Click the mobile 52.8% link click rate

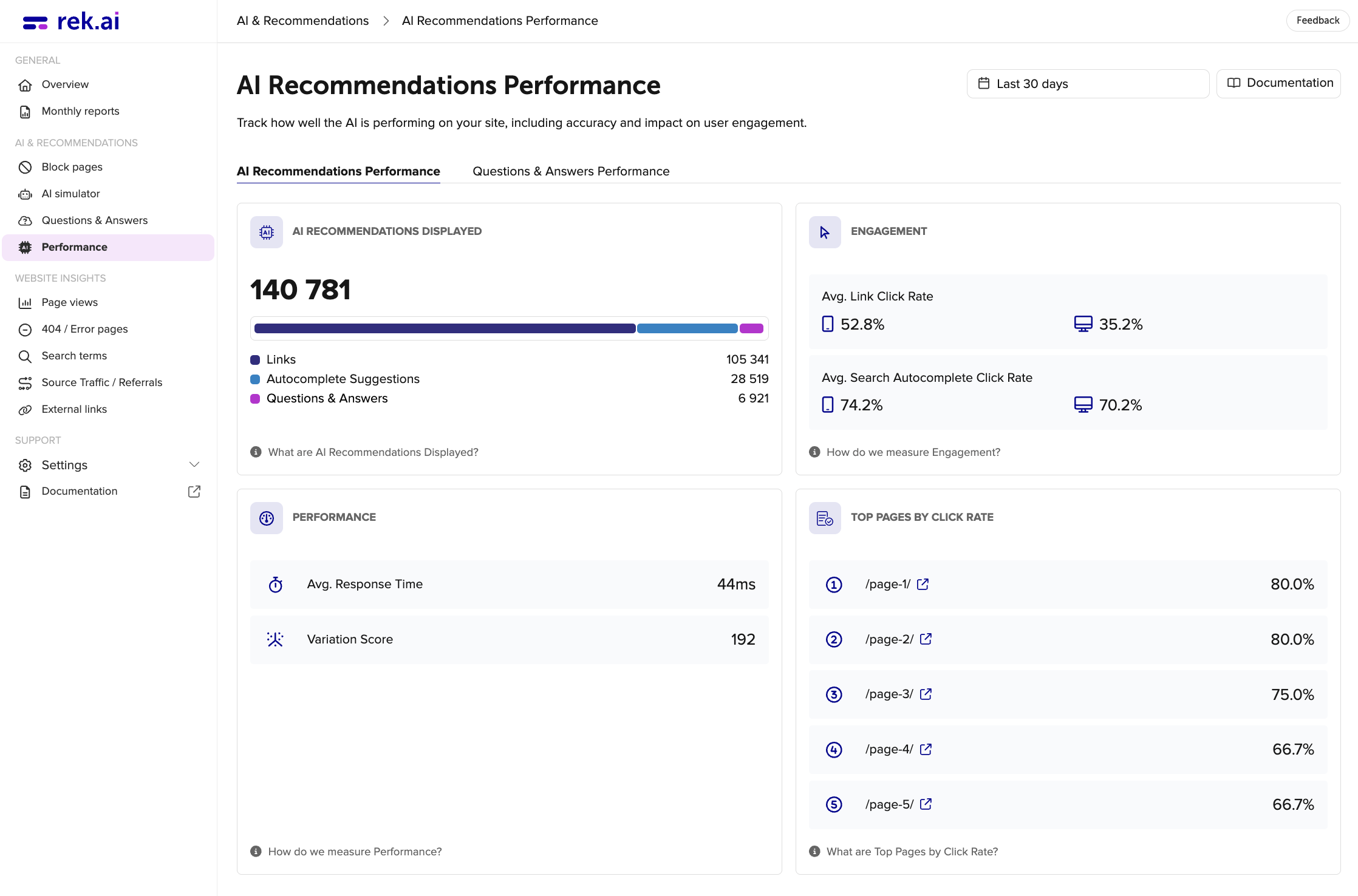click(x=853, y=324)
